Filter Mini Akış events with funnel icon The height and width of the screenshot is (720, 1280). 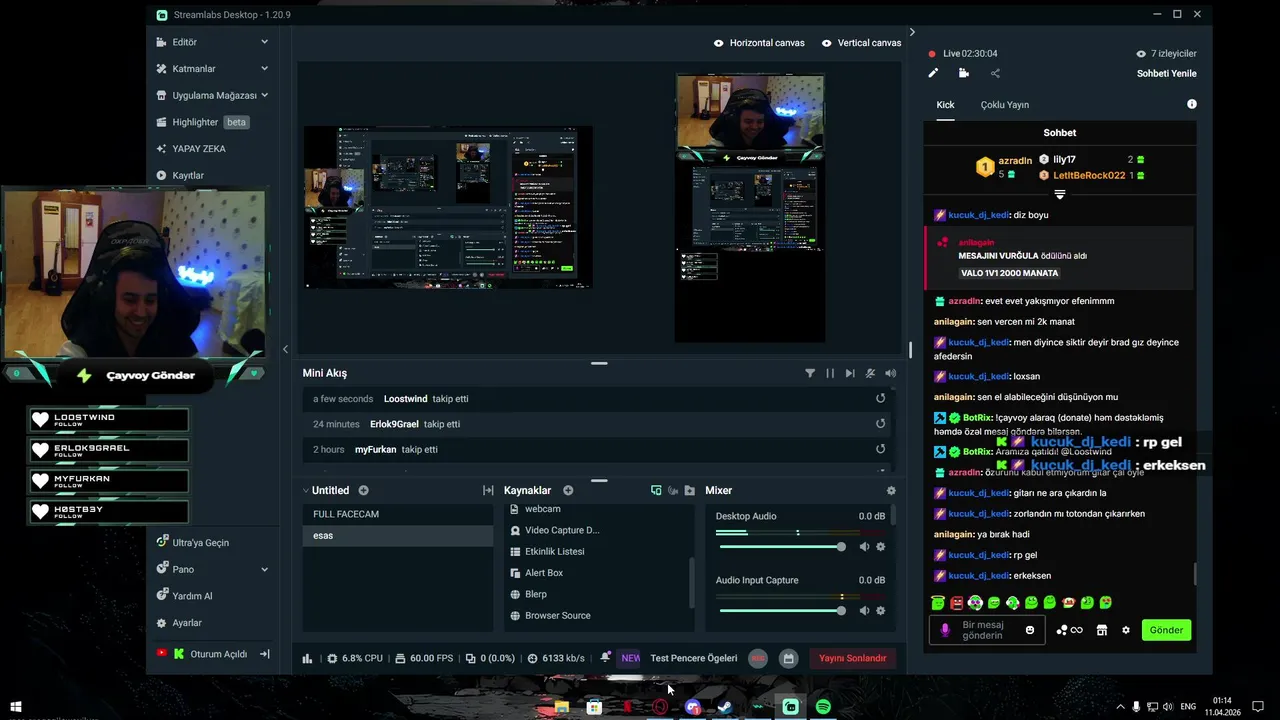(810, 373)
